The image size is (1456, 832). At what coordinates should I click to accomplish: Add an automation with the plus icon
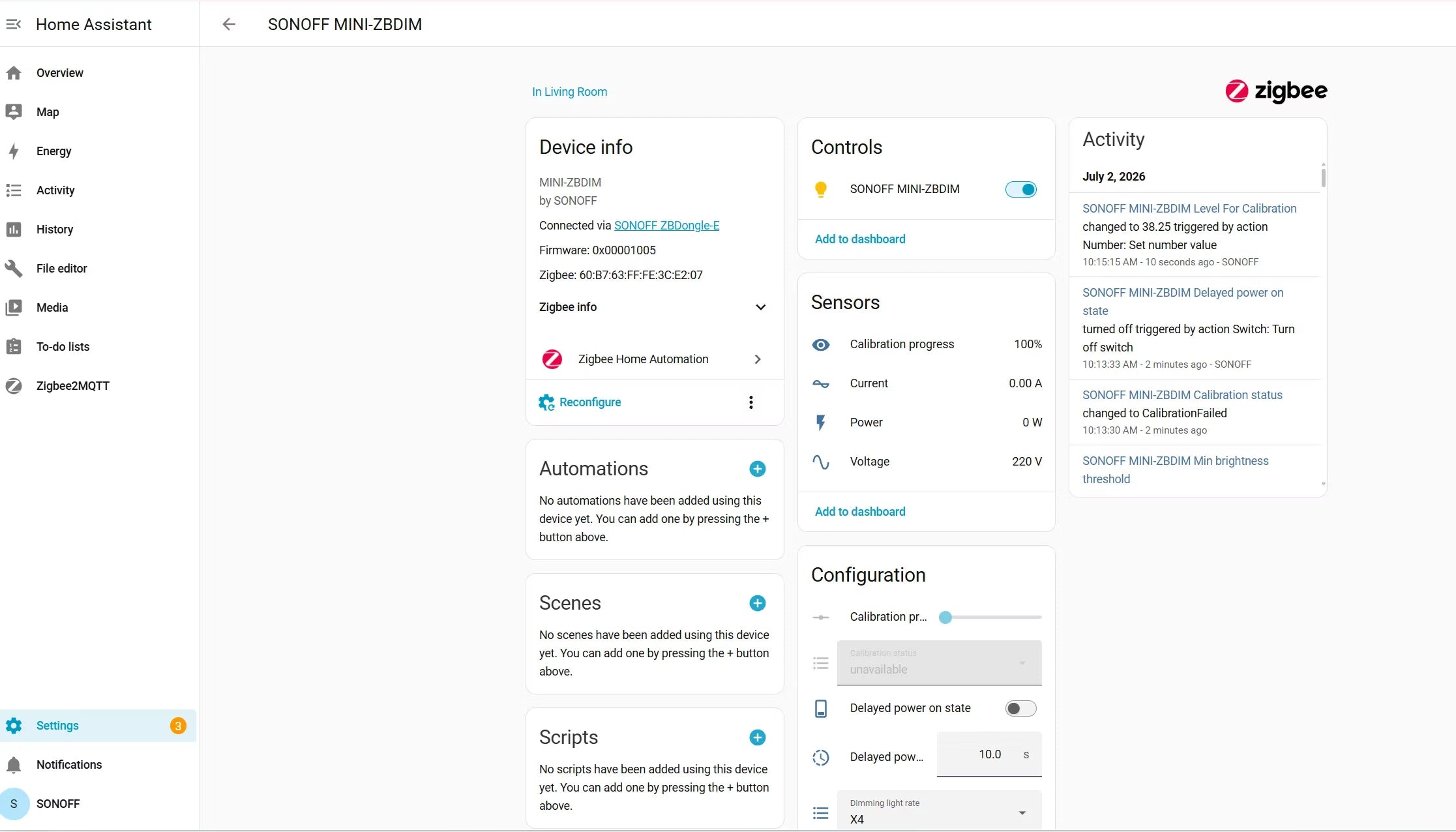pos(757,469)
